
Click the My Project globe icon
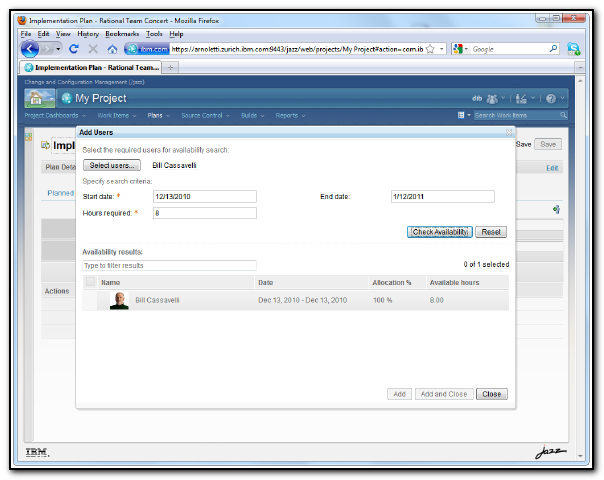point(67,98)
